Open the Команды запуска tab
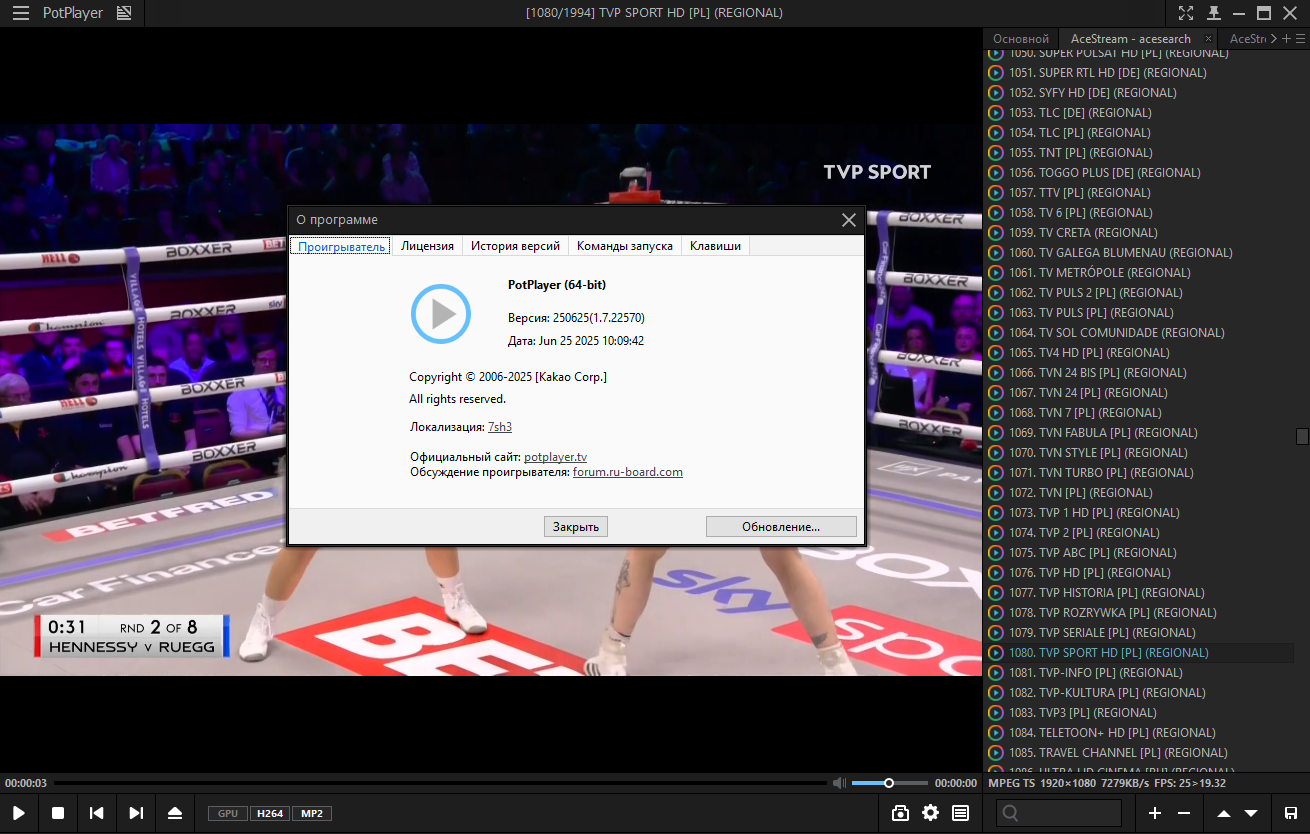The height and width of the screenshot is (834, 1310). (x=625, y=246)
